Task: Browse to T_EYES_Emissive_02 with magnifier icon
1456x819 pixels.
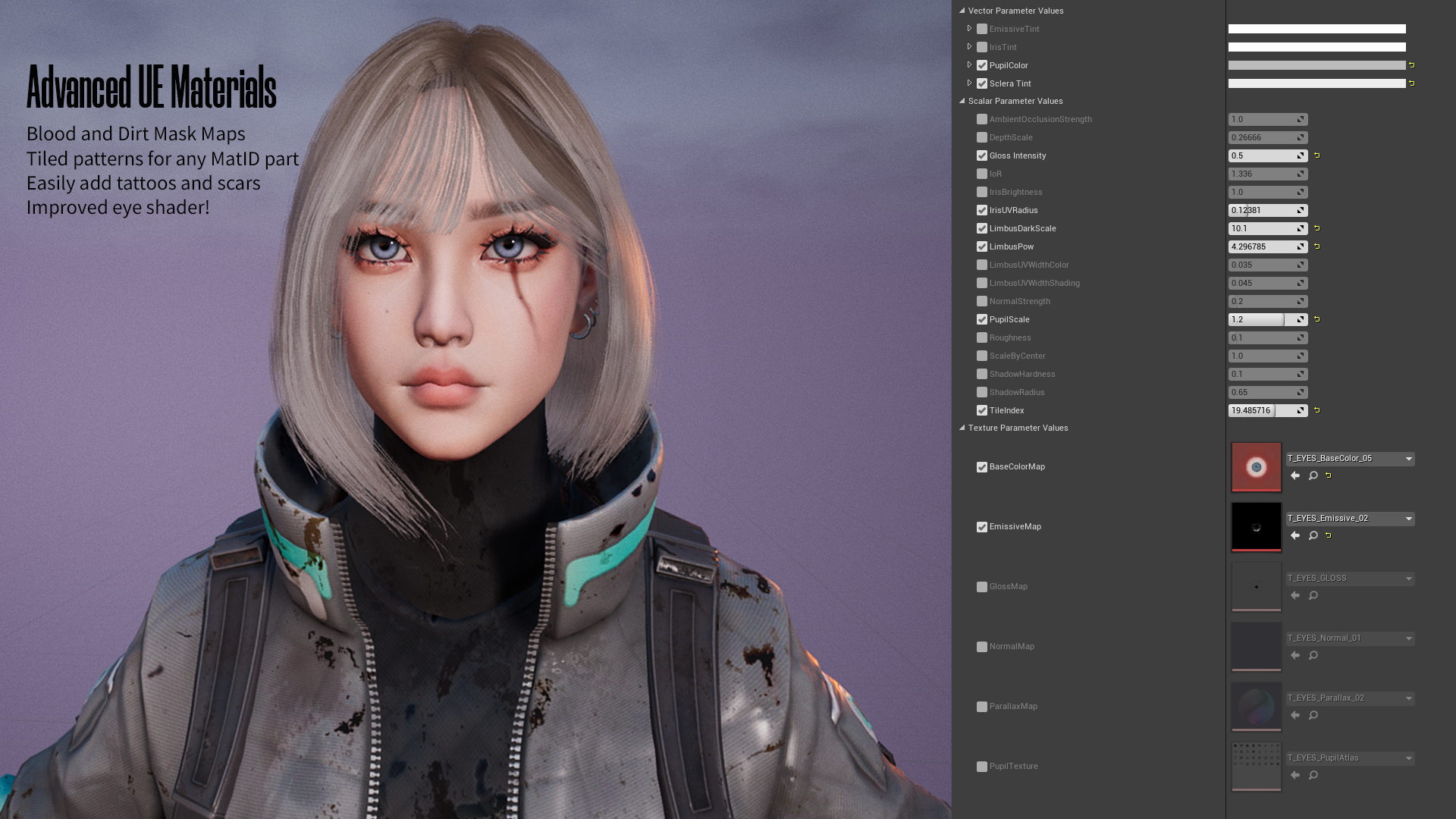Action: (1313, 535)
